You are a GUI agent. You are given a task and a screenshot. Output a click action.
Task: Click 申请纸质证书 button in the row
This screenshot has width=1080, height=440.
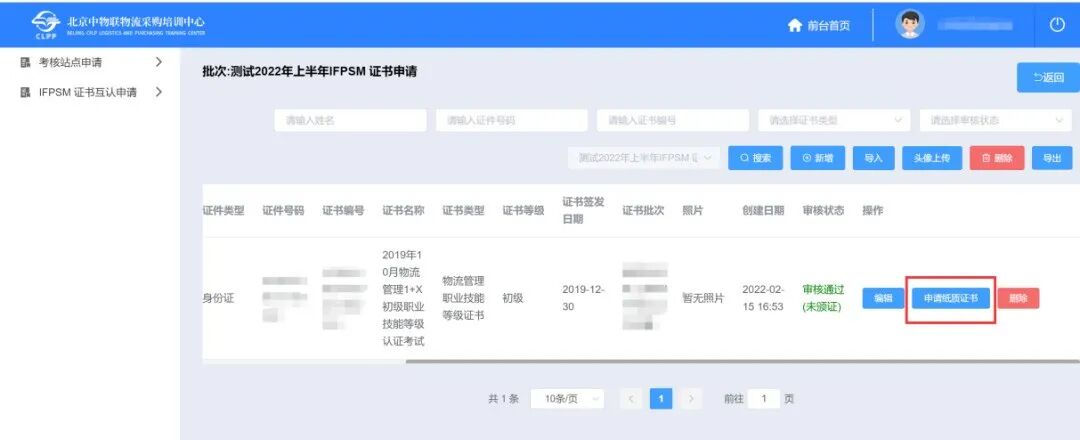951,298
